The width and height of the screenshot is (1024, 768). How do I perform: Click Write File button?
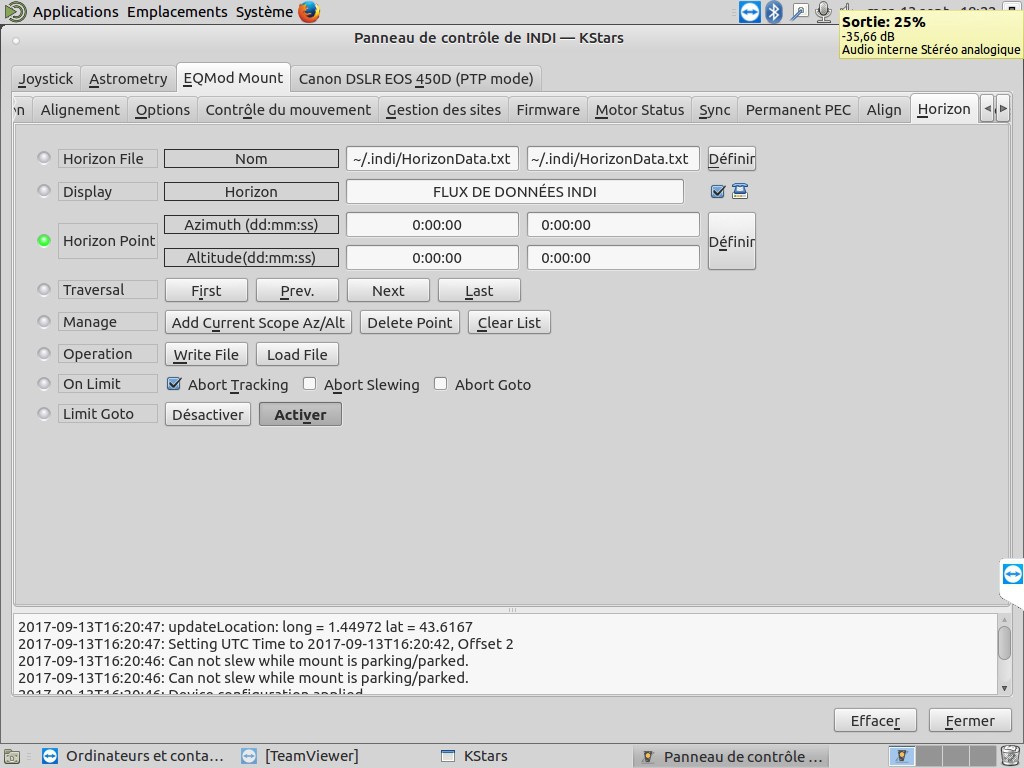tap(206, 355)
